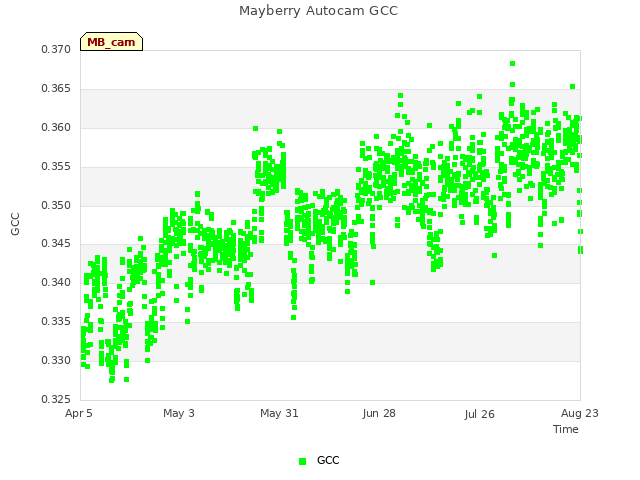Click the vertical GCC y-axis title

[x=15, y=224]
